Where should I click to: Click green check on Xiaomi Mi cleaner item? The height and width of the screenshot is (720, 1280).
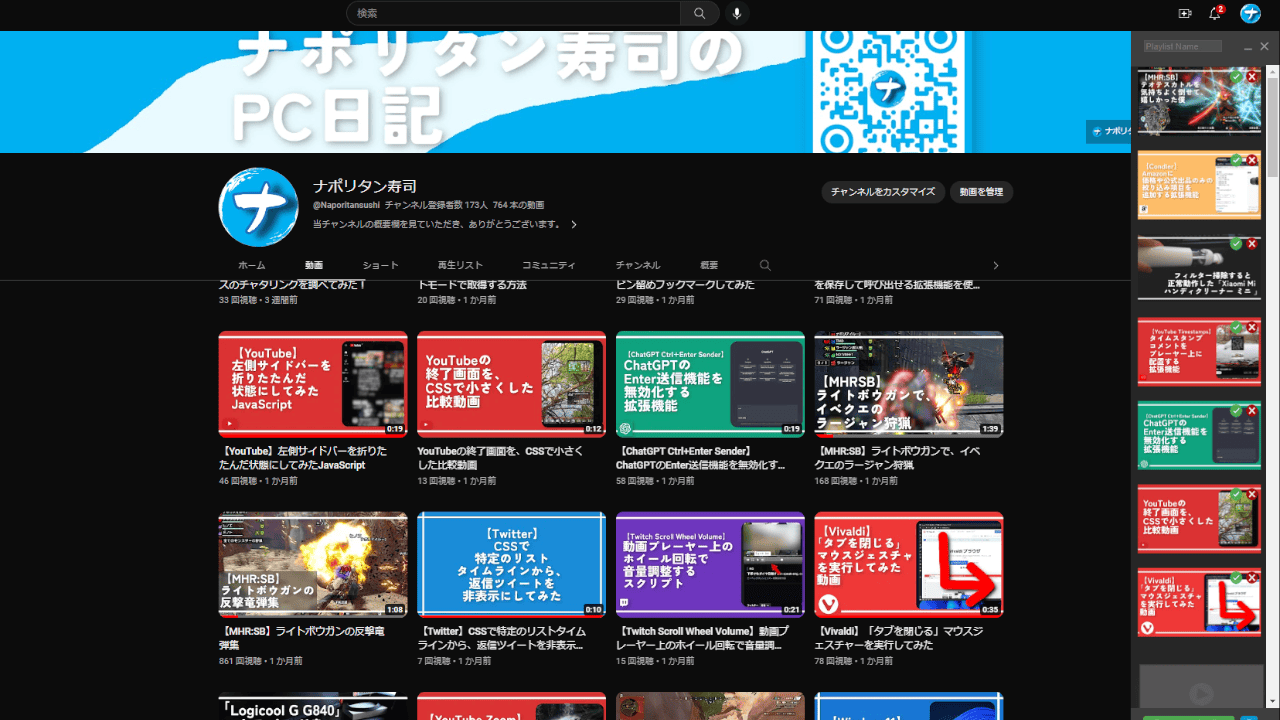click(x=1237, y=244)
